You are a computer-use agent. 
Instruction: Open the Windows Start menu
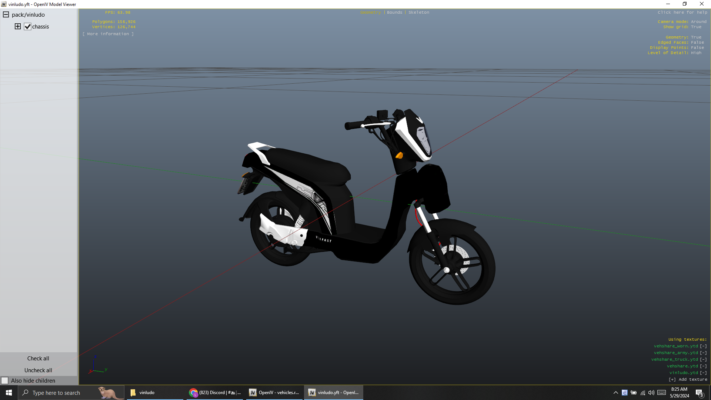(x=9, y=393)
